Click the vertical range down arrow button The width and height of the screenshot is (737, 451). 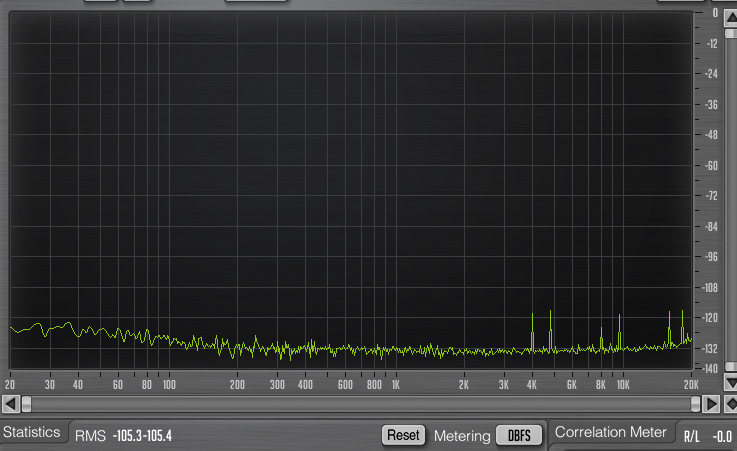click(x=731, y=382)
